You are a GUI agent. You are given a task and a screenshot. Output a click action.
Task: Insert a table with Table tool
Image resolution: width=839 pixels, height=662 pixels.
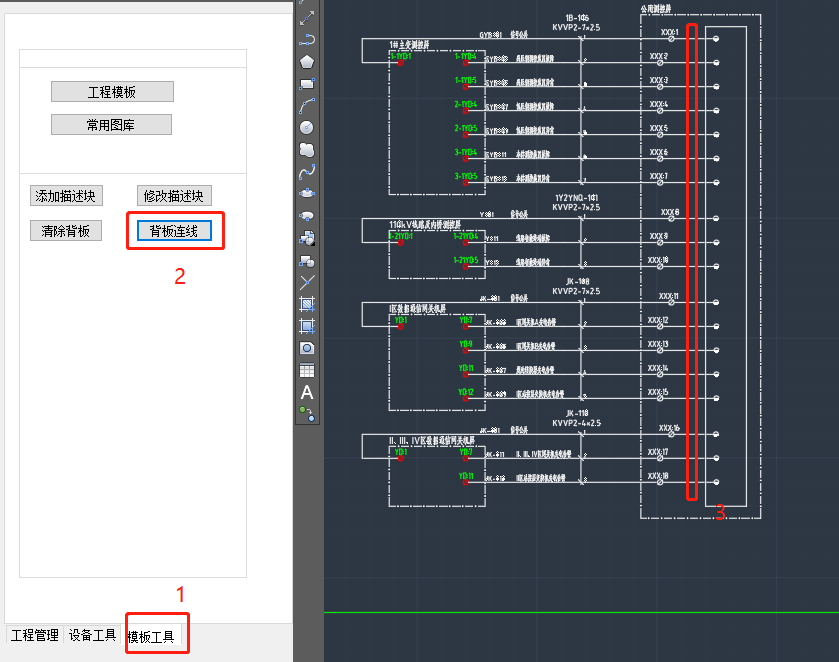coord(307,370)
